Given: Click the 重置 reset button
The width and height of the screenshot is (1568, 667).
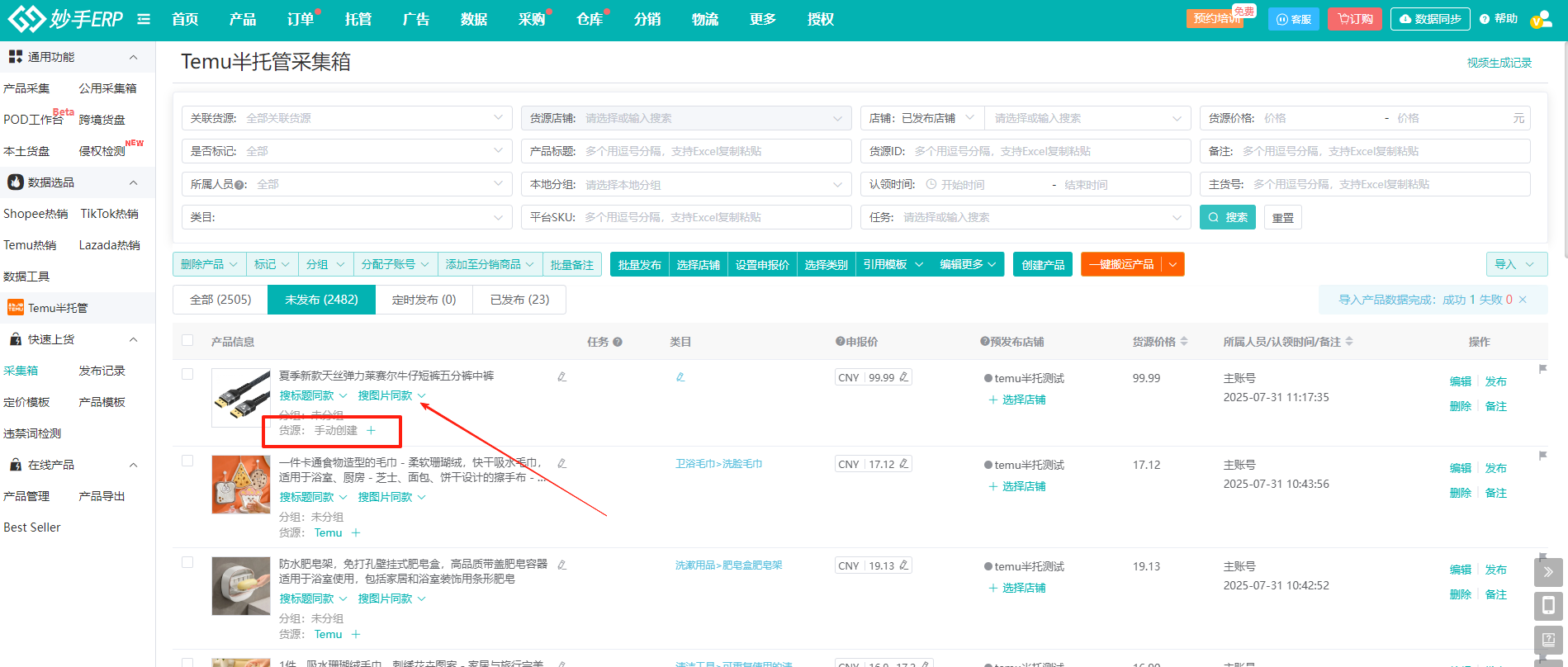Looking at the screenshot, I should tap(1283, 217).
